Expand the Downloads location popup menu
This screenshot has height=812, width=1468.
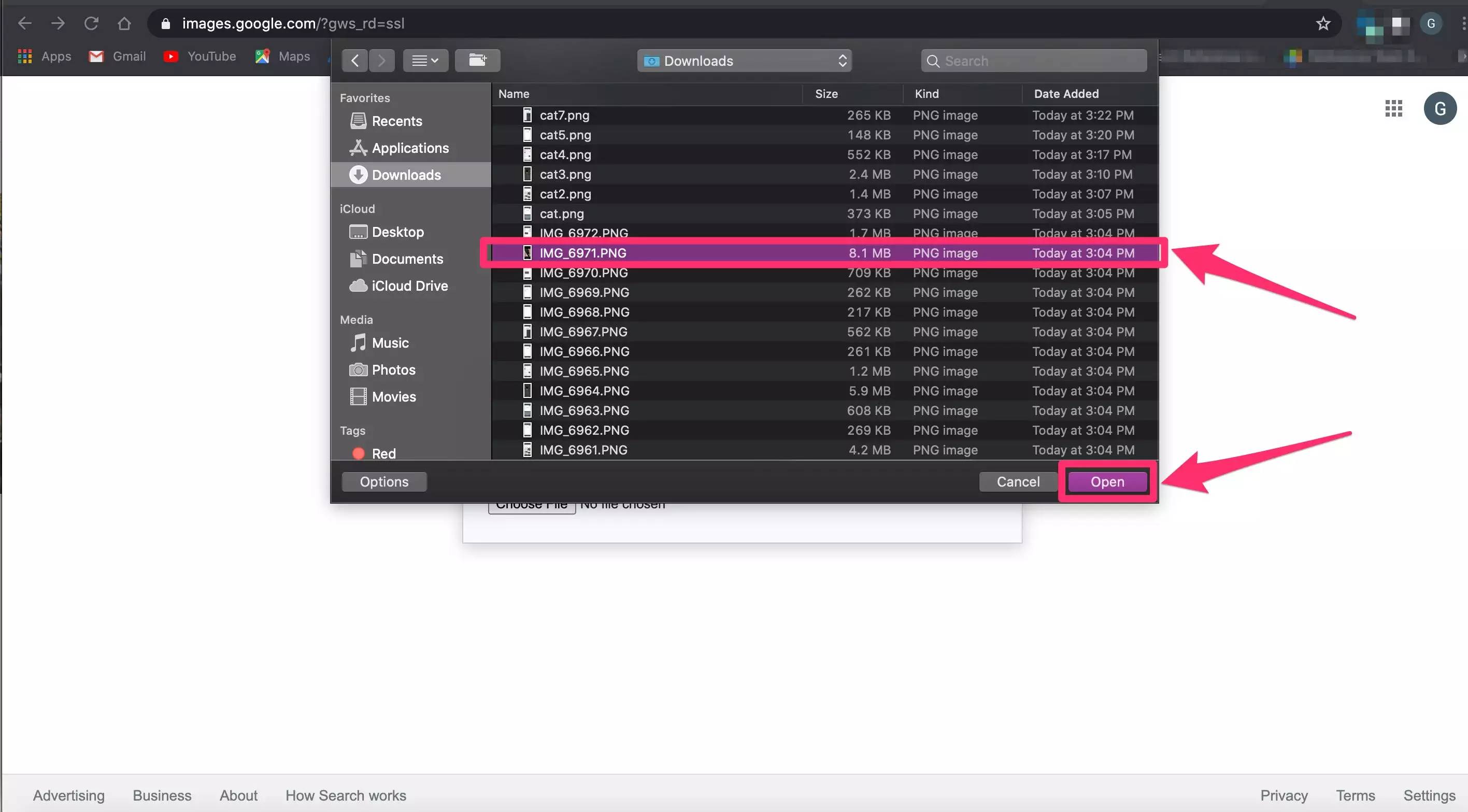click(x=744, y=61)
